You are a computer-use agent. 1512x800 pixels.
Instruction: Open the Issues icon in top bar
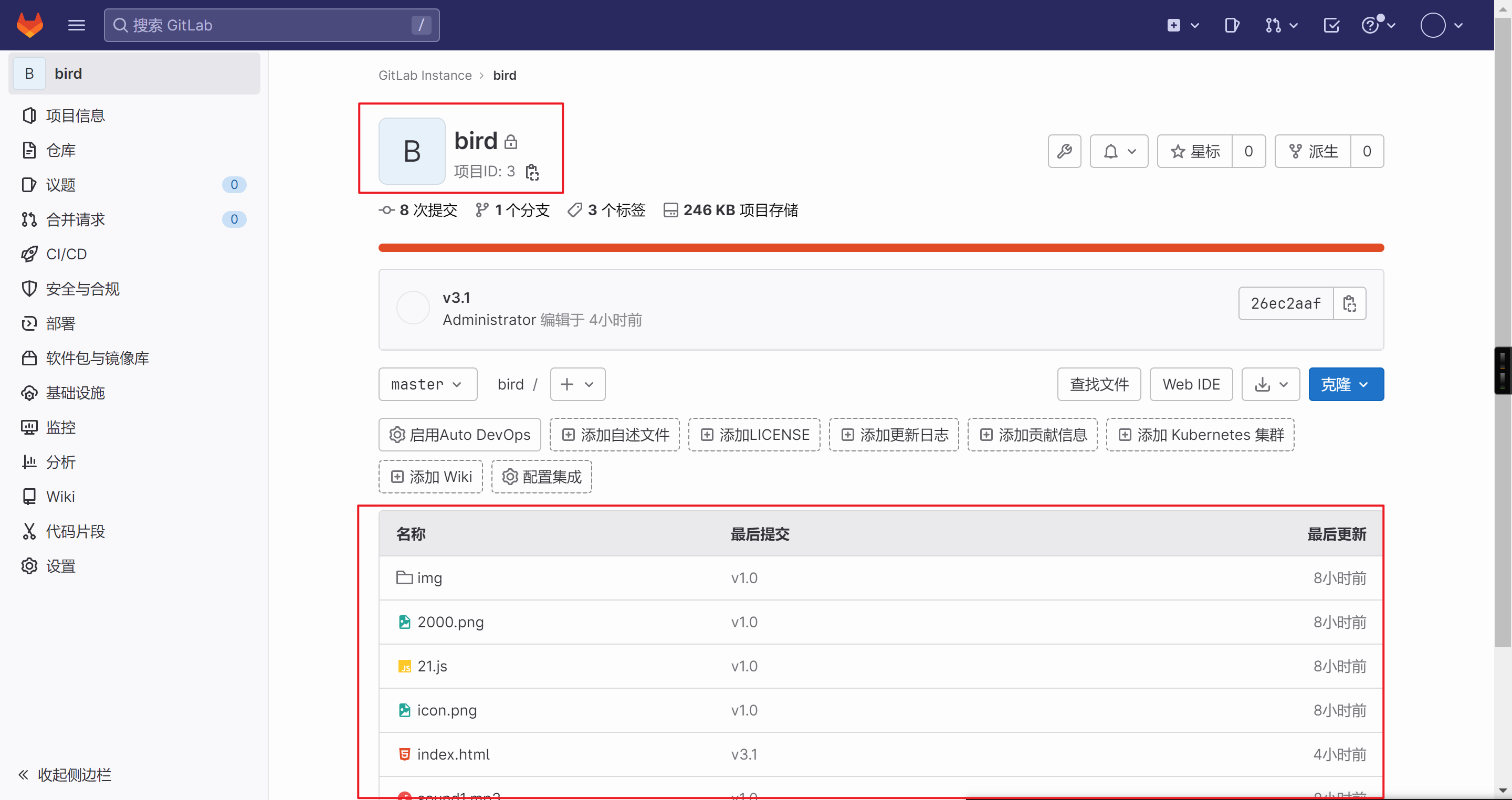tap(1232, 25)
